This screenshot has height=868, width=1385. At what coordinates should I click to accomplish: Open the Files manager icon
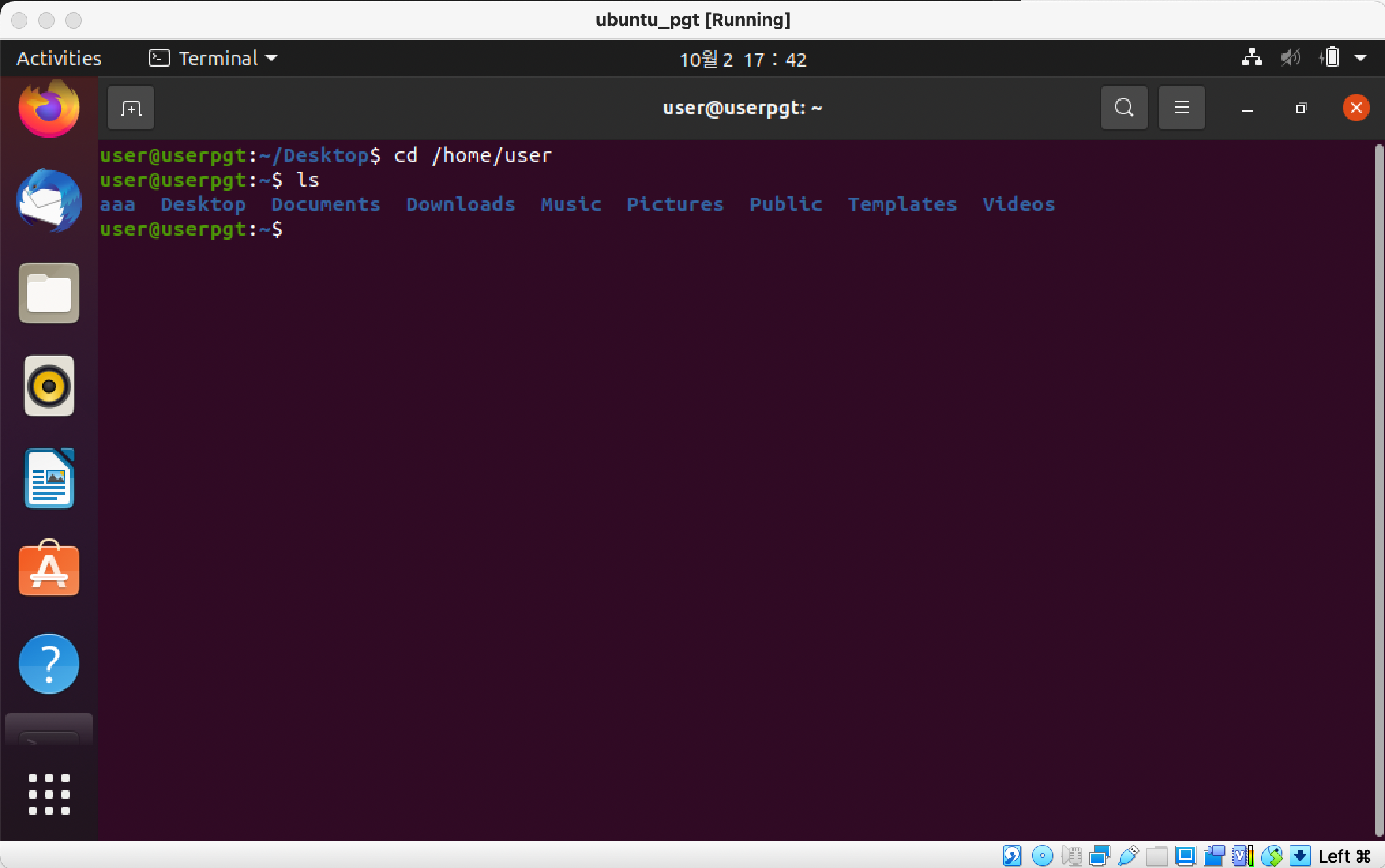point(49,294)
